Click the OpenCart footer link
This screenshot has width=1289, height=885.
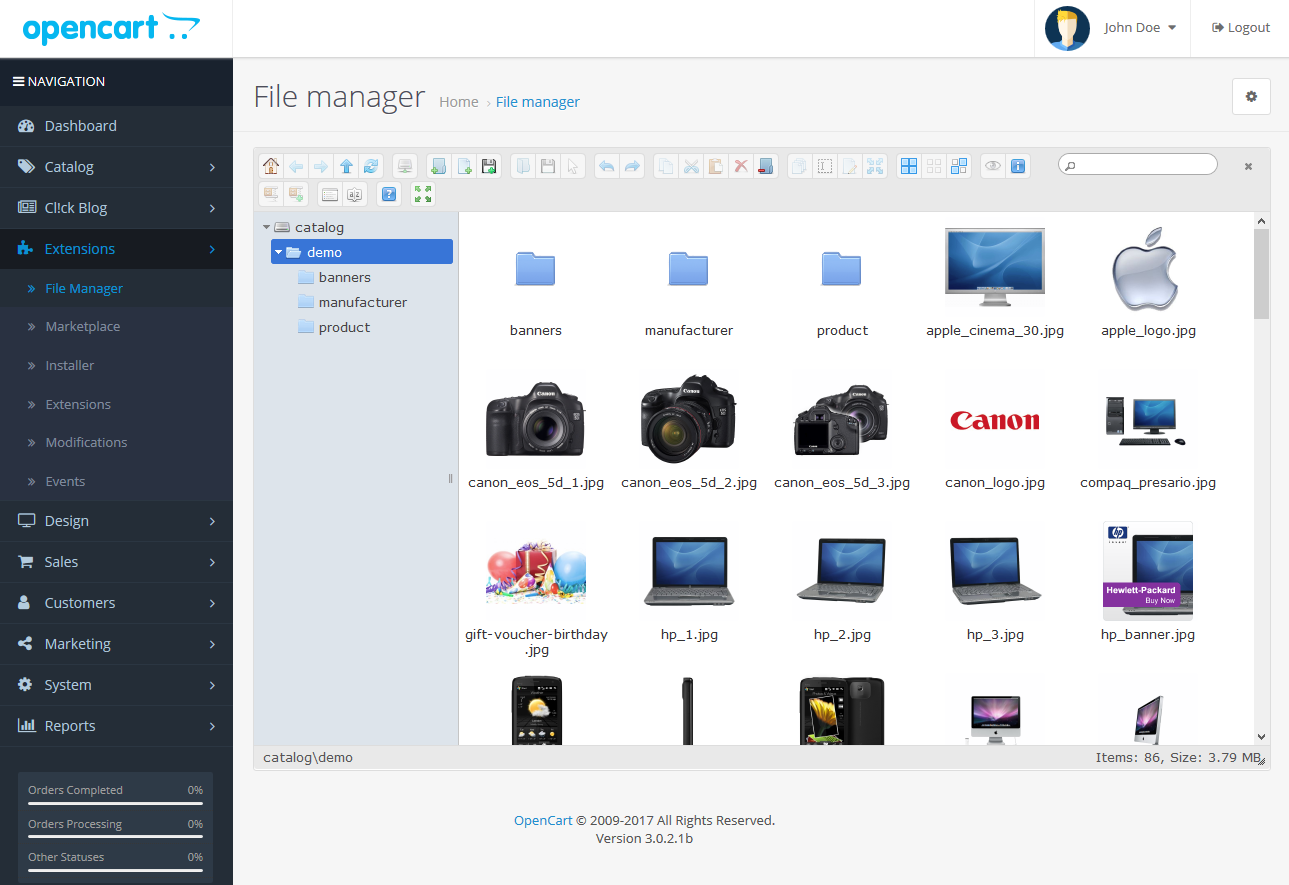543,821
